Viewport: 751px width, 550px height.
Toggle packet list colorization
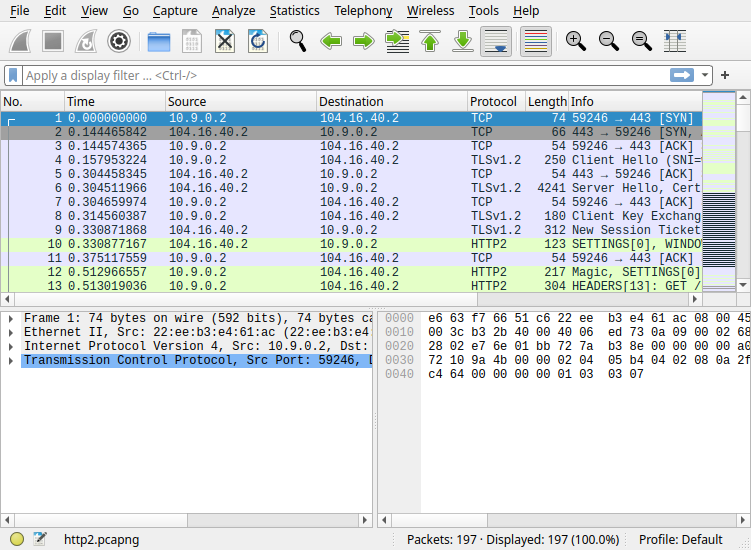[x=536, y=41]
